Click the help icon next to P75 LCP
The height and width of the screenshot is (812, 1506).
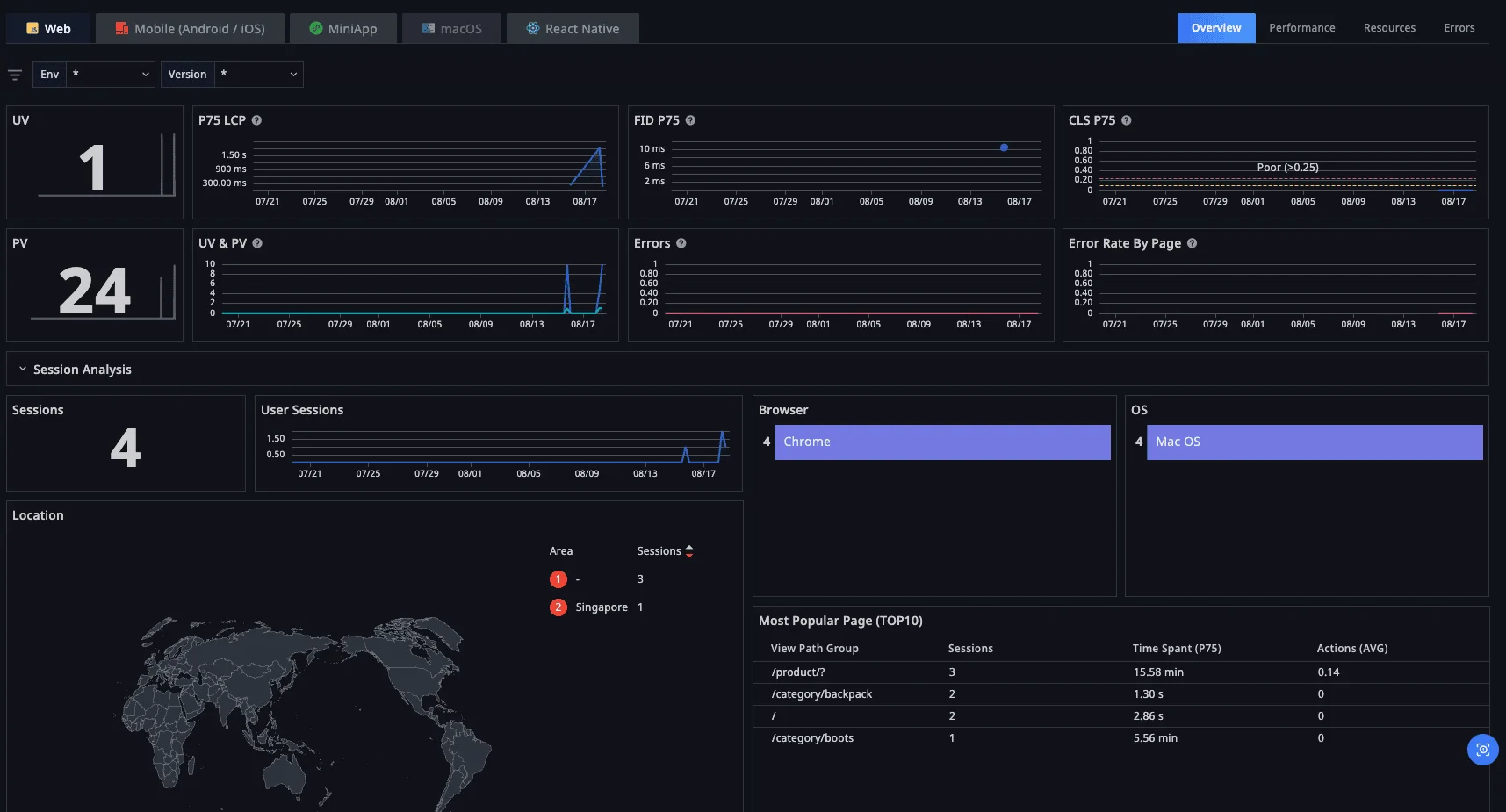coord(257,120)
